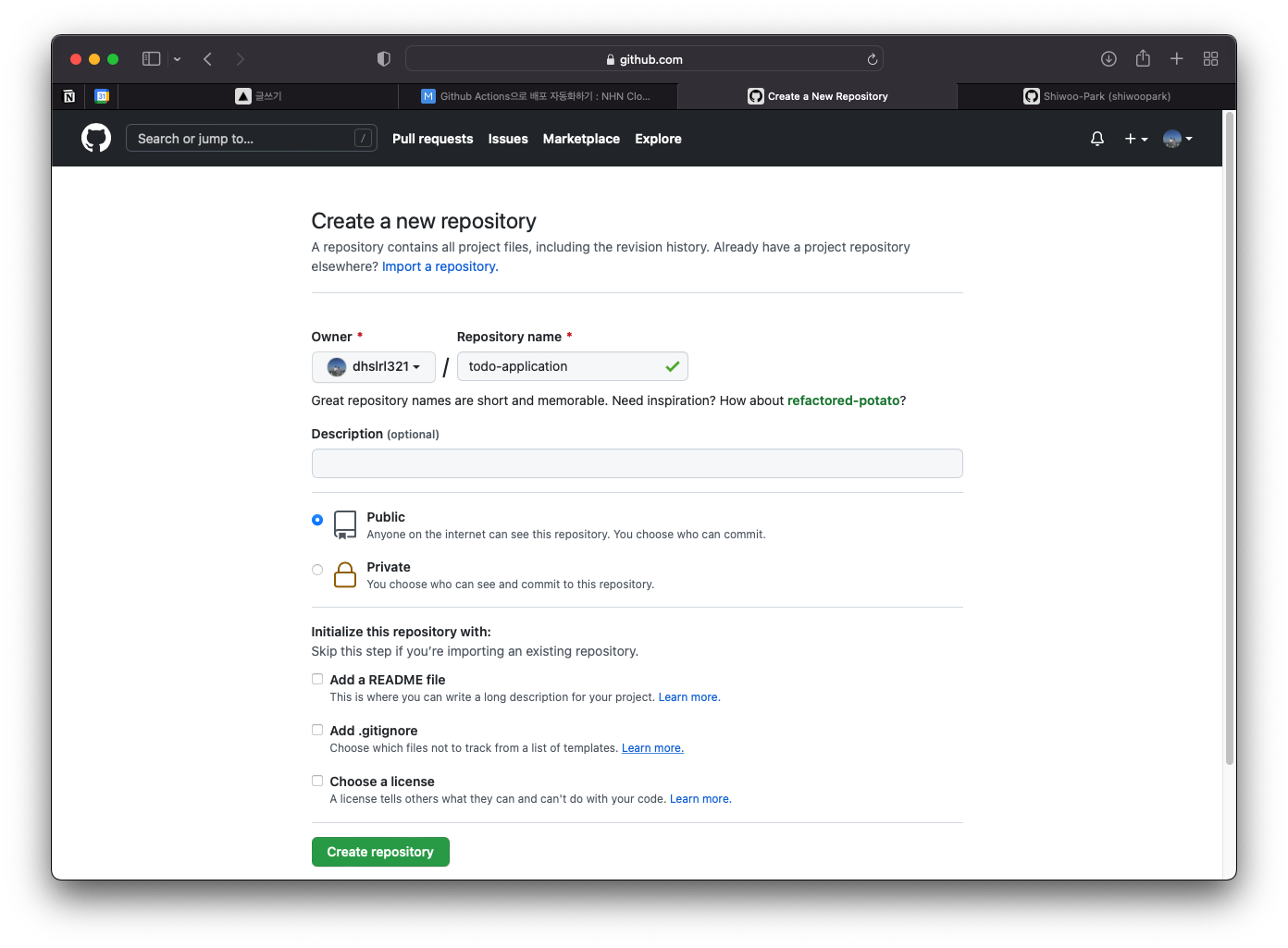This screenshot has height=948, width=1288.
Task: Switch to the Github Actions NHN Cloud tab
Action: [x=538, y=96]
